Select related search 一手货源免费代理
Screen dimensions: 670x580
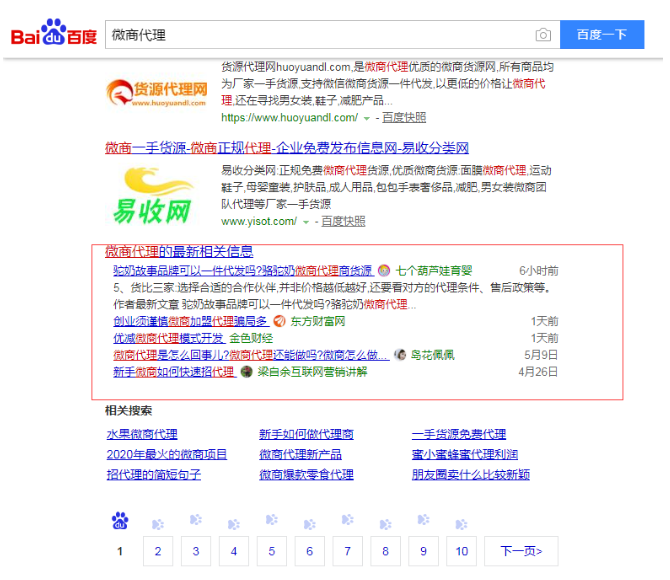459,434
